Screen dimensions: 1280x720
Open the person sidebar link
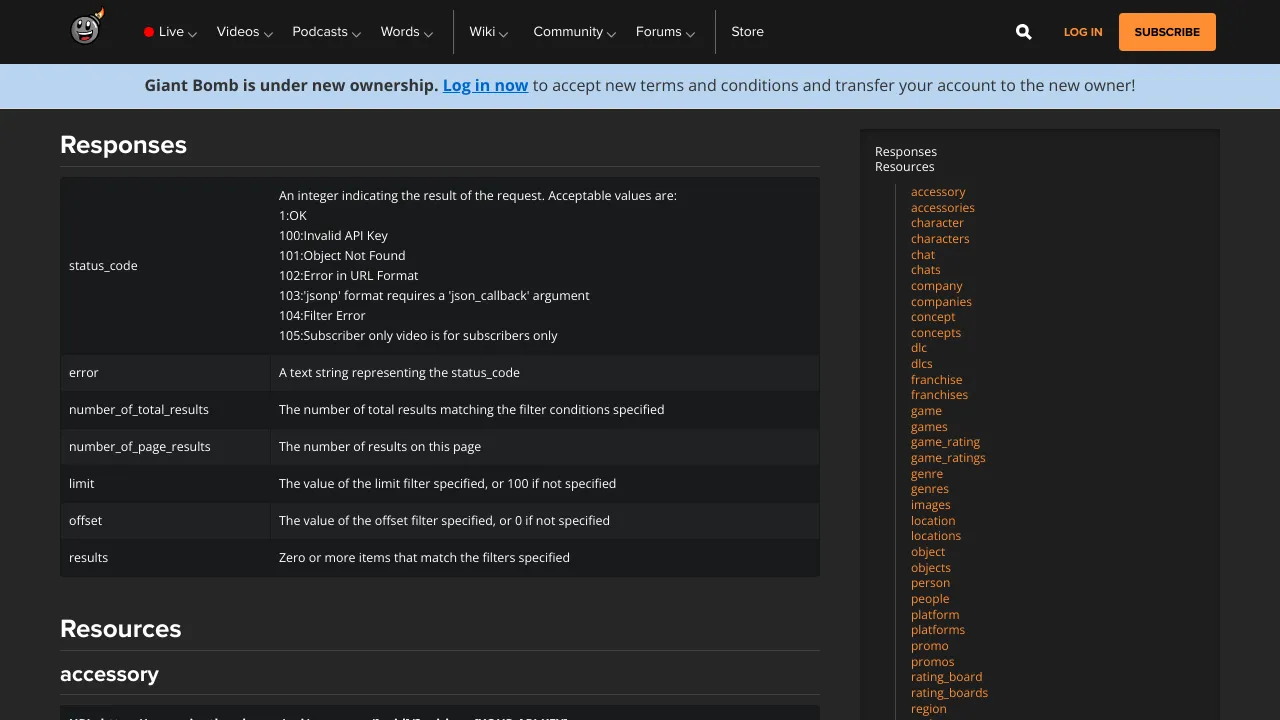931,583
